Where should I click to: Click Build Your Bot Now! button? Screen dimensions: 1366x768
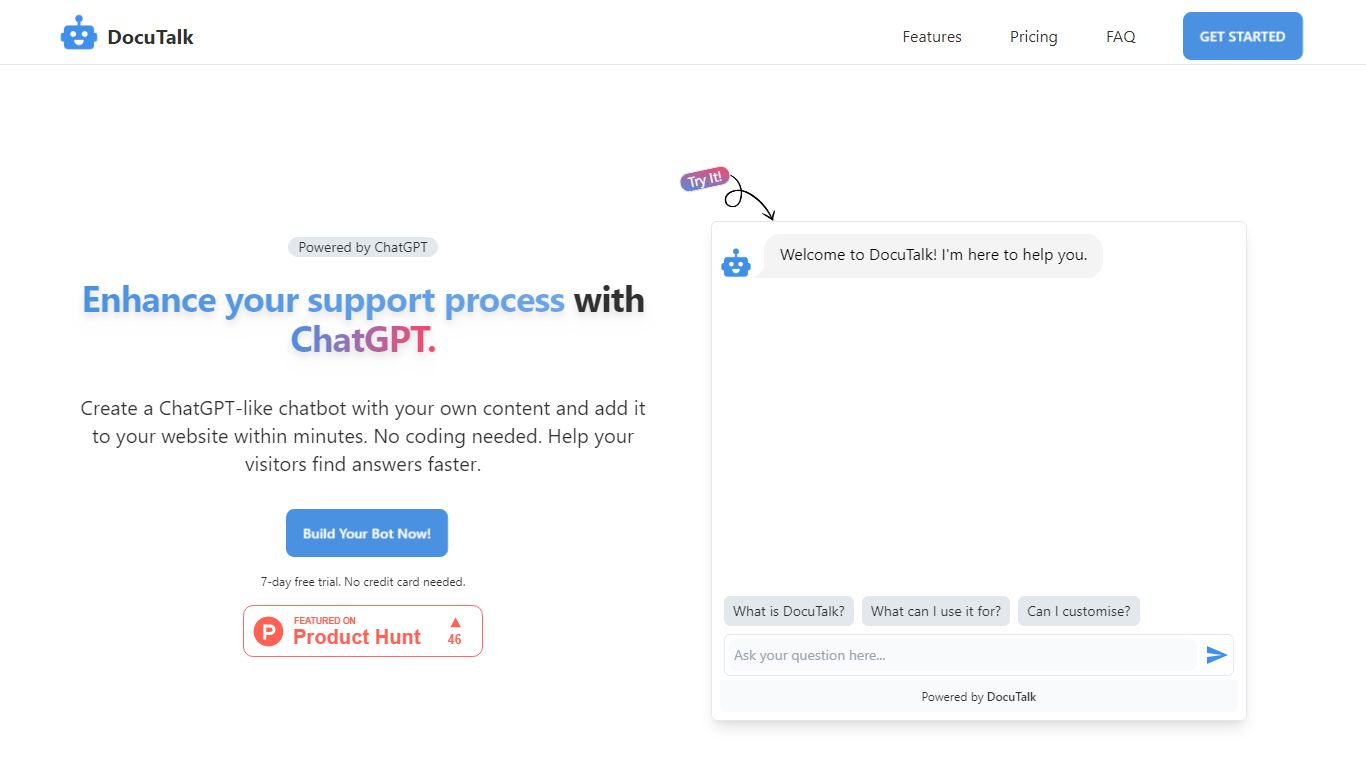point(367,533)
